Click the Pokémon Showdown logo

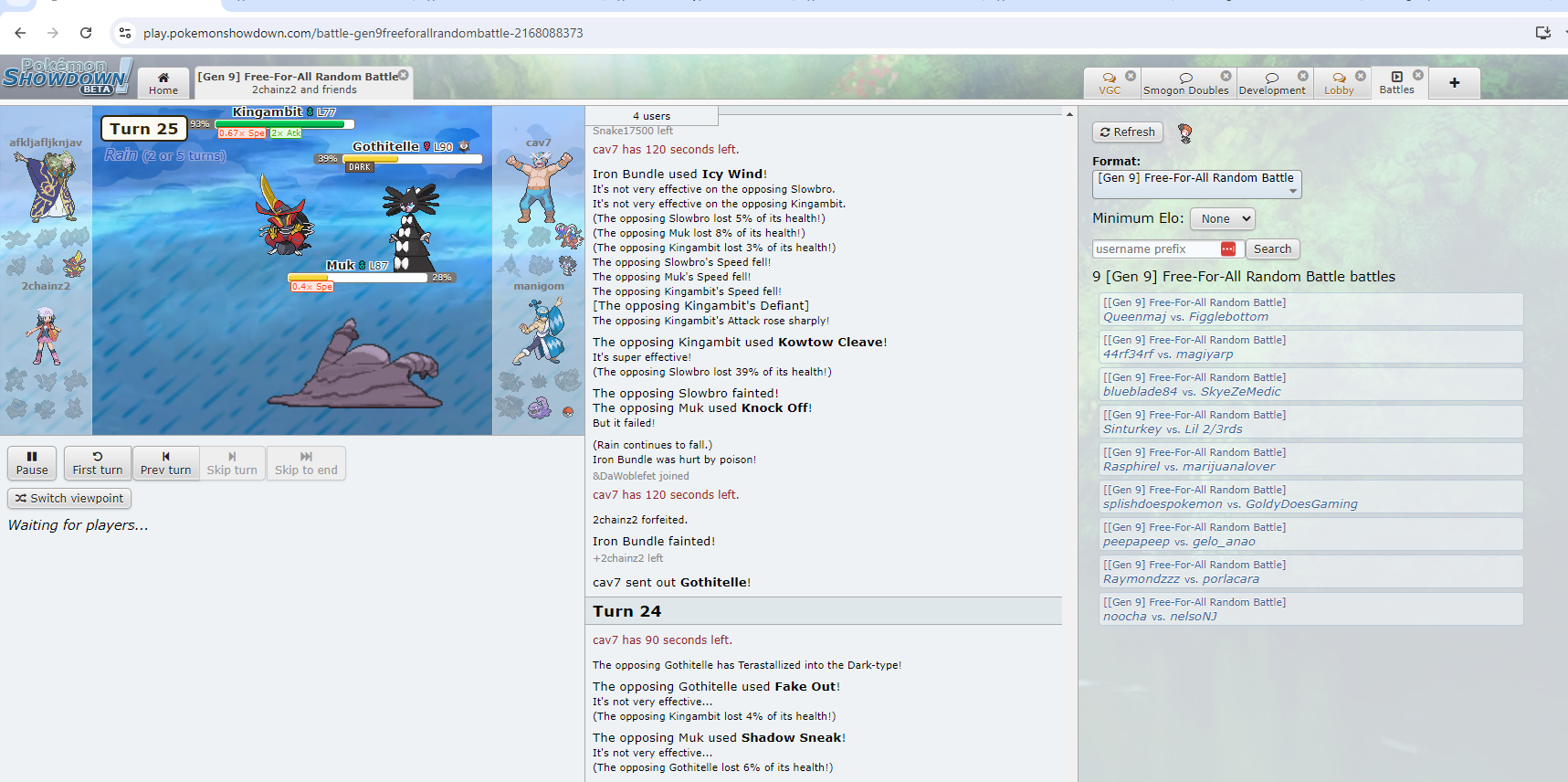click(67, 77)
